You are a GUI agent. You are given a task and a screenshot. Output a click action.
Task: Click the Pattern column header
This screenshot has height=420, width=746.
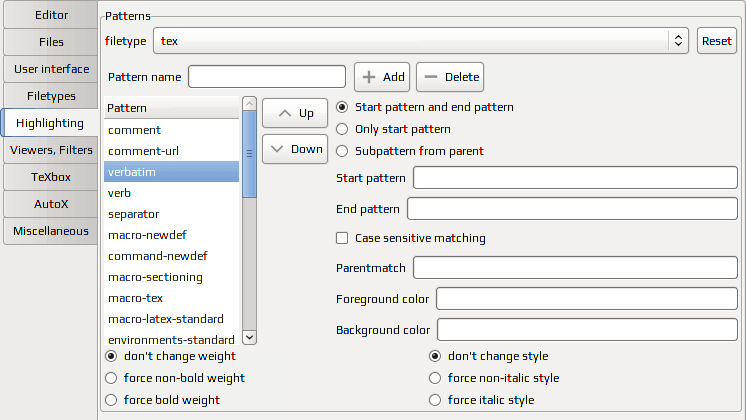click(x=171, y=108)
